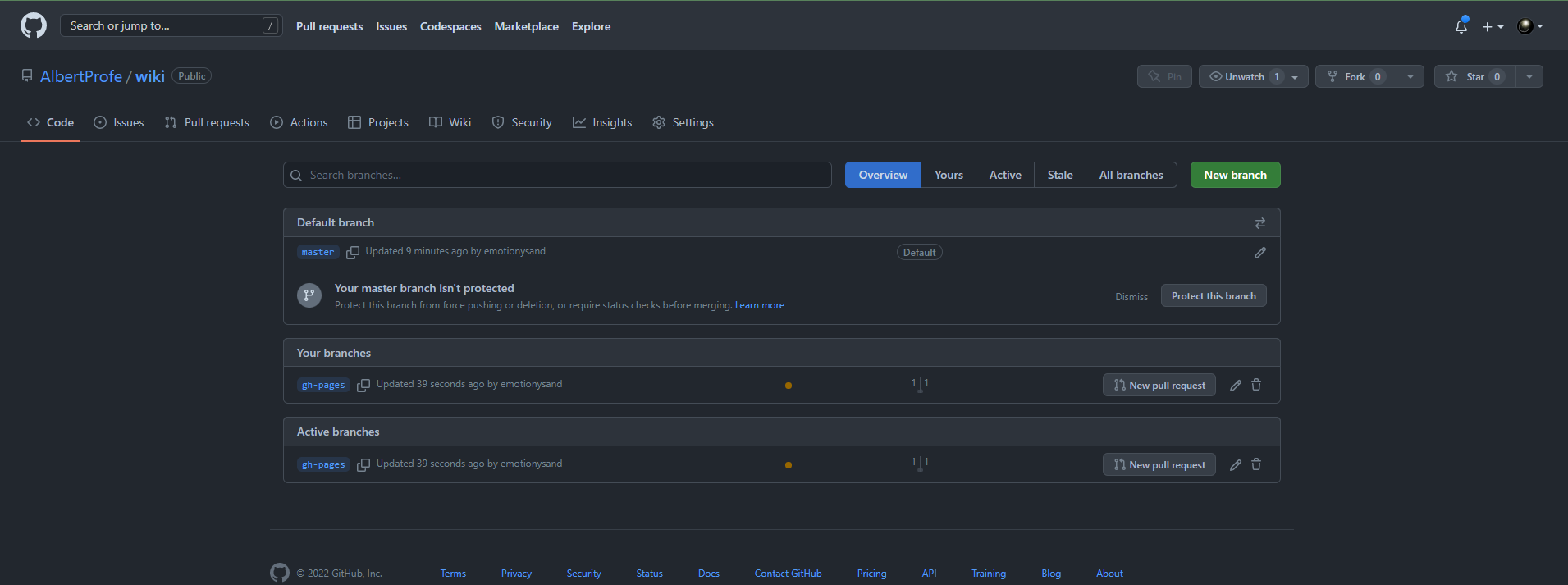Click Protect this branch

[x=1214, y=295]
